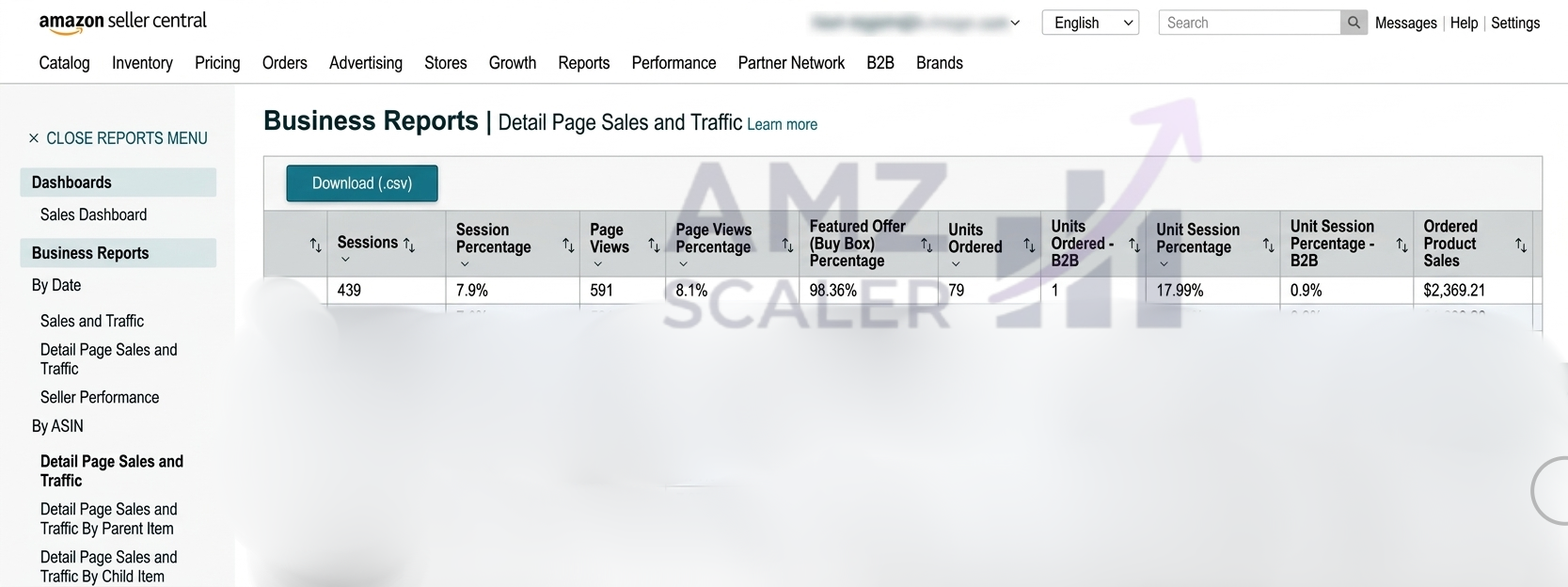Sort by Unit Session Percentage arrows
This screenshot has height=587, width=1568.
point(1268,245)
